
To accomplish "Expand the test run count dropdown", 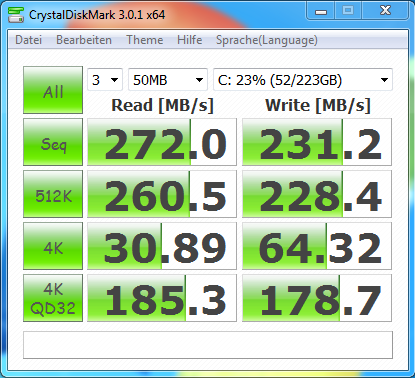I will [105, 80].
